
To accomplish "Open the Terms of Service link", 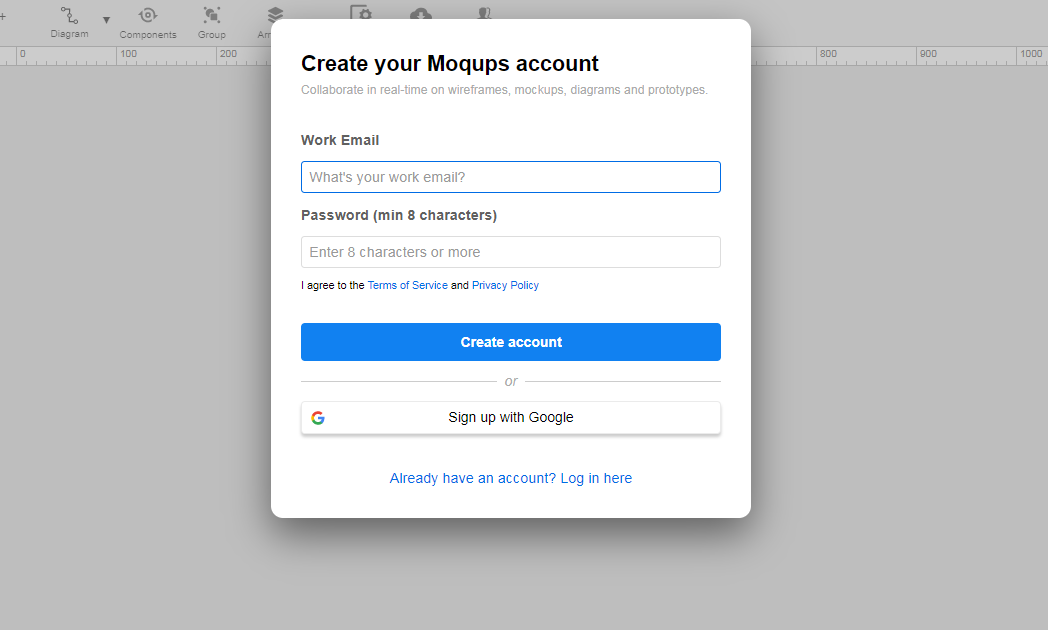I will point(407,285).
